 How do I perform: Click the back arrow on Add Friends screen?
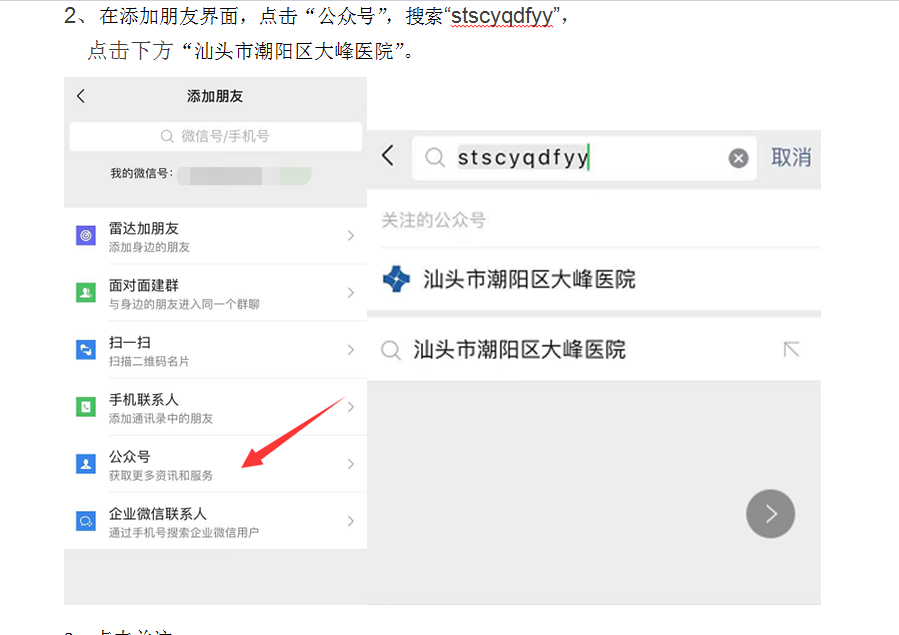pyautogui.click(x=81, y=96)
